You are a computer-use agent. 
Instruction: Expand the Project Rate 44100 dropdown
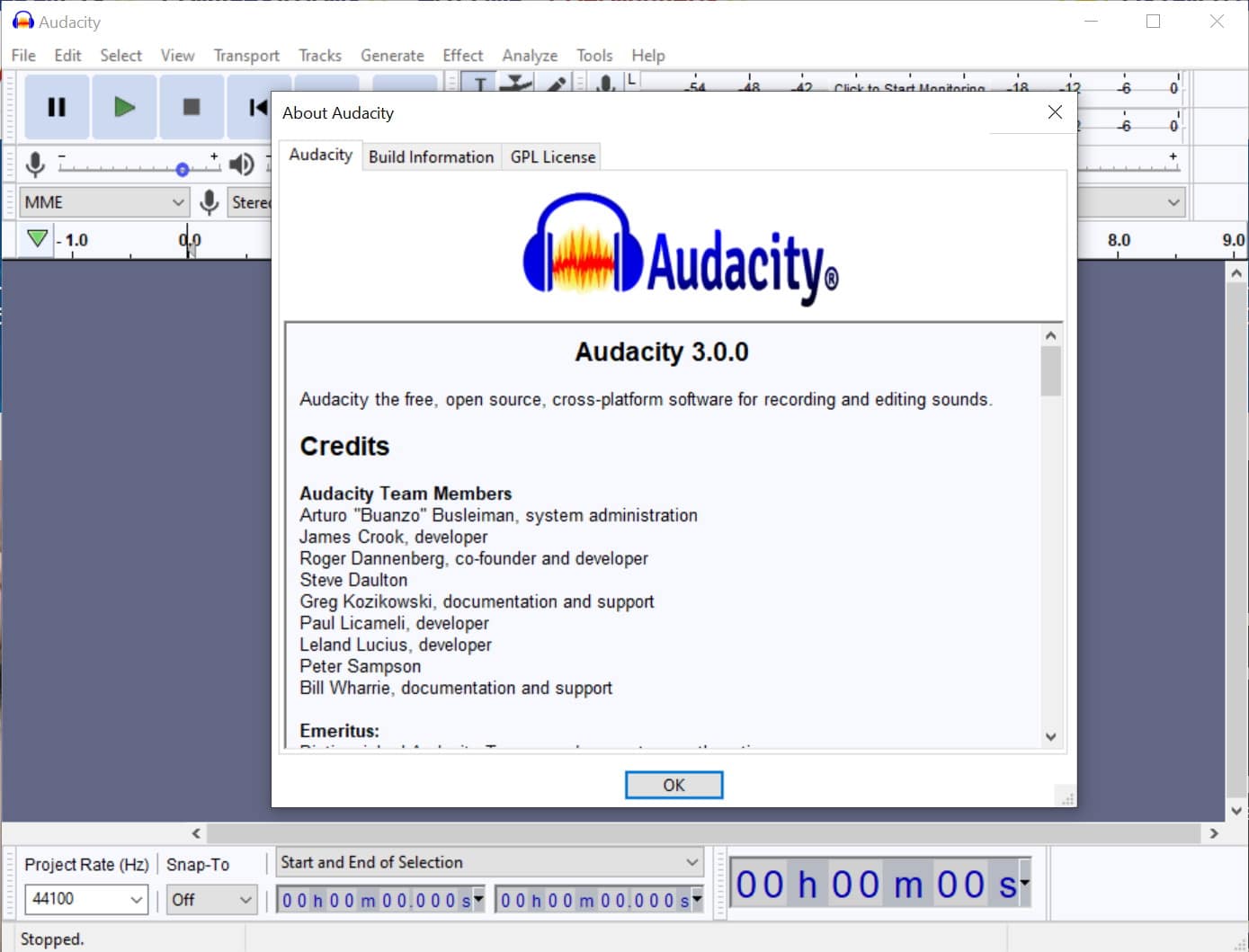(x=86, y=899)
